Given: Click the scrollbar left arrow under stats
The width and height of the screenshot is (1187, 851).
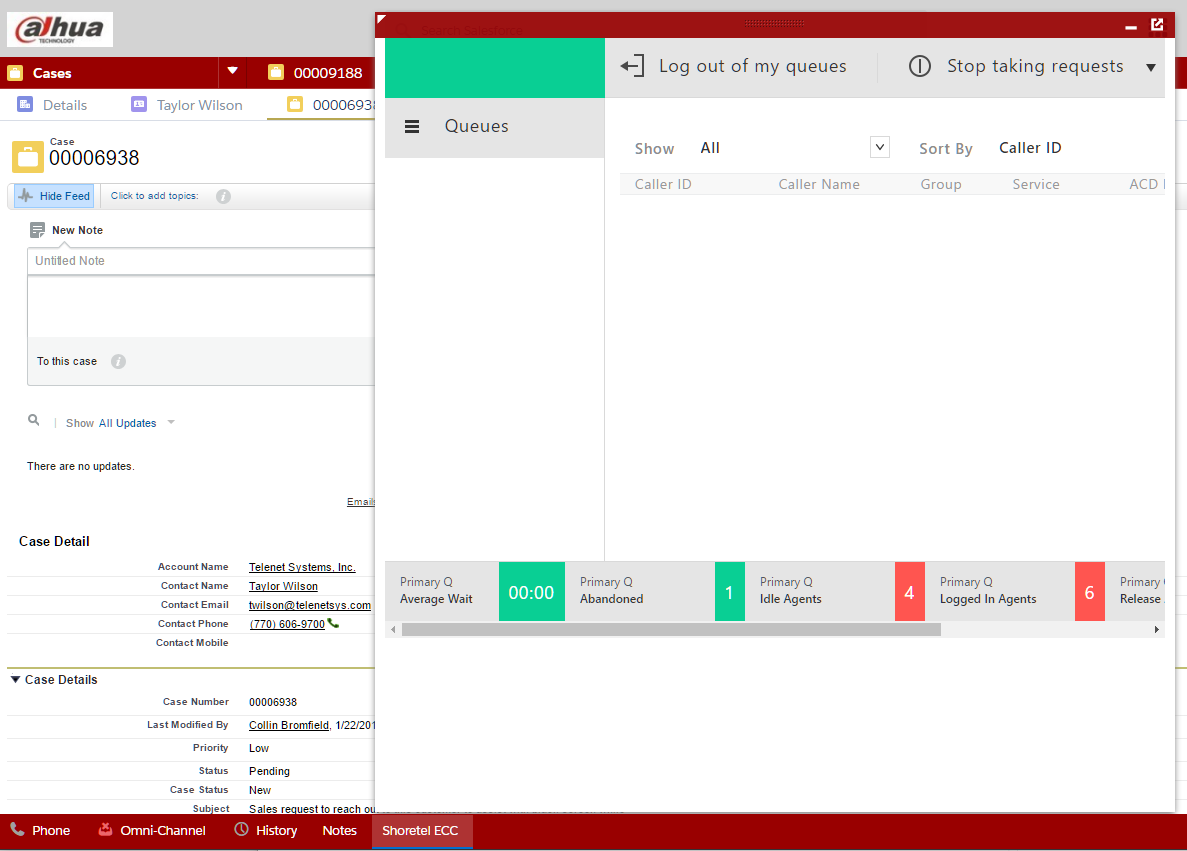Looking at the screenshot, I should (393, 630).
